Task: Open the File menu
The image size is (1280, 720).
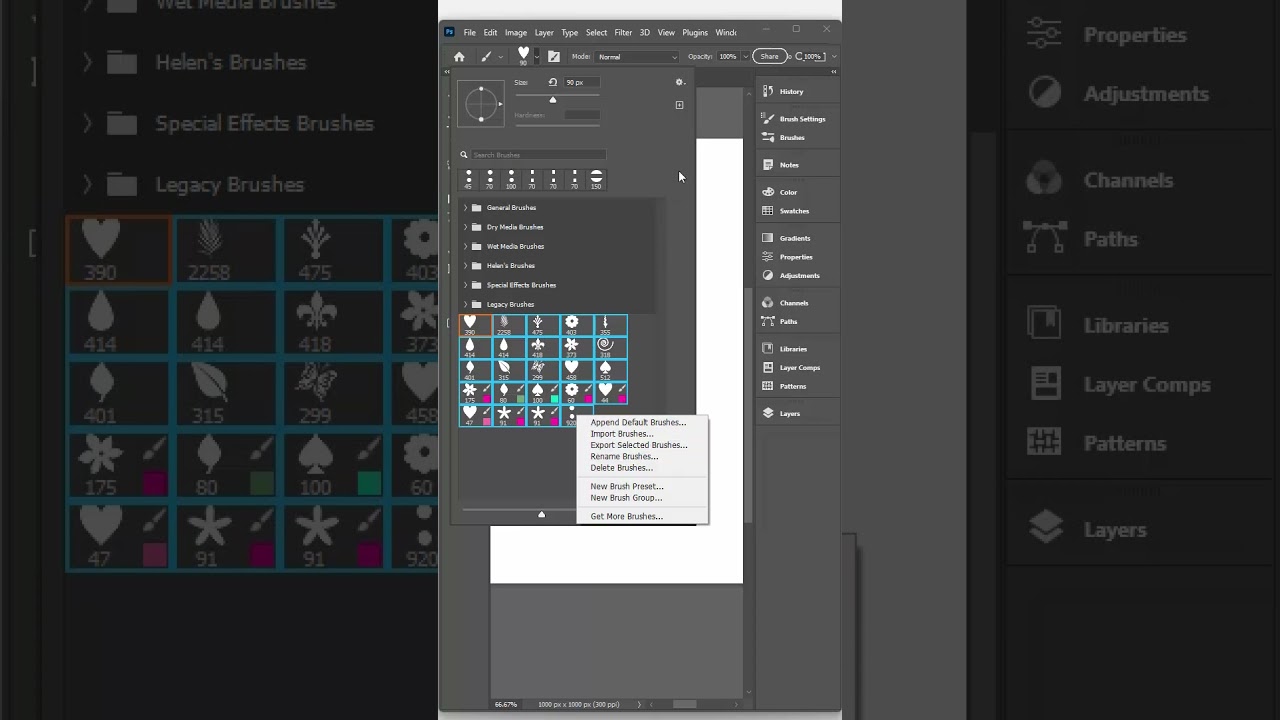Action: pyautogui.click(x=469, y=33)
